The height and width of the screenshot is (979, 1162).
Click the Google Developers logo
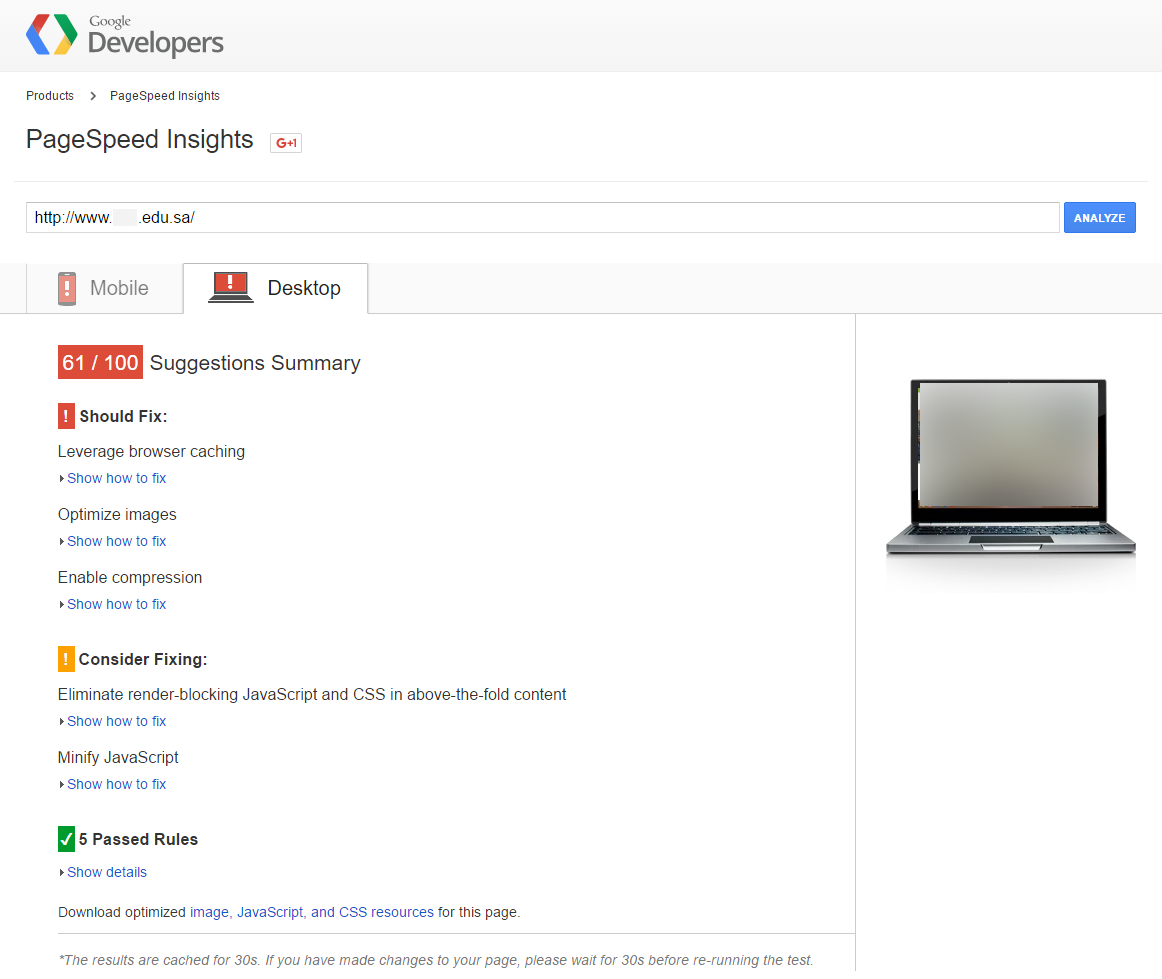pyautogui.click(x=125, y=35)
